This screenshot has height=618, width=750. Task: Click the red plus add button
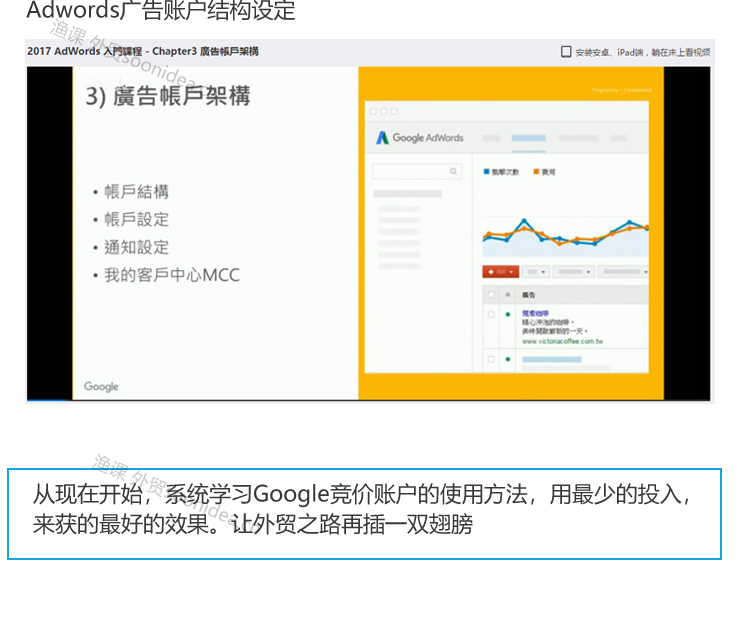(500, 272)
